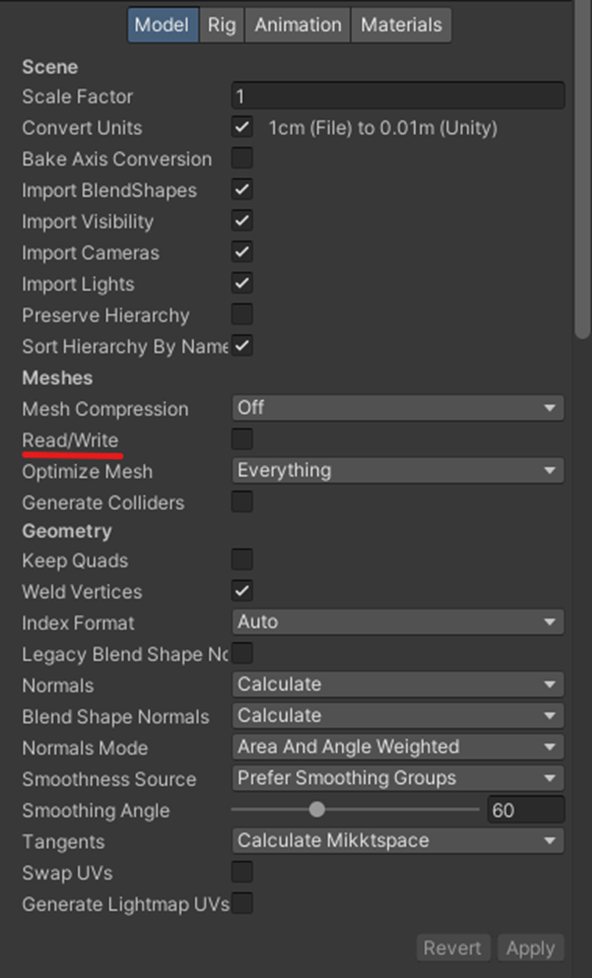Uncheck Weld Vertices

[x=242, y=591]
